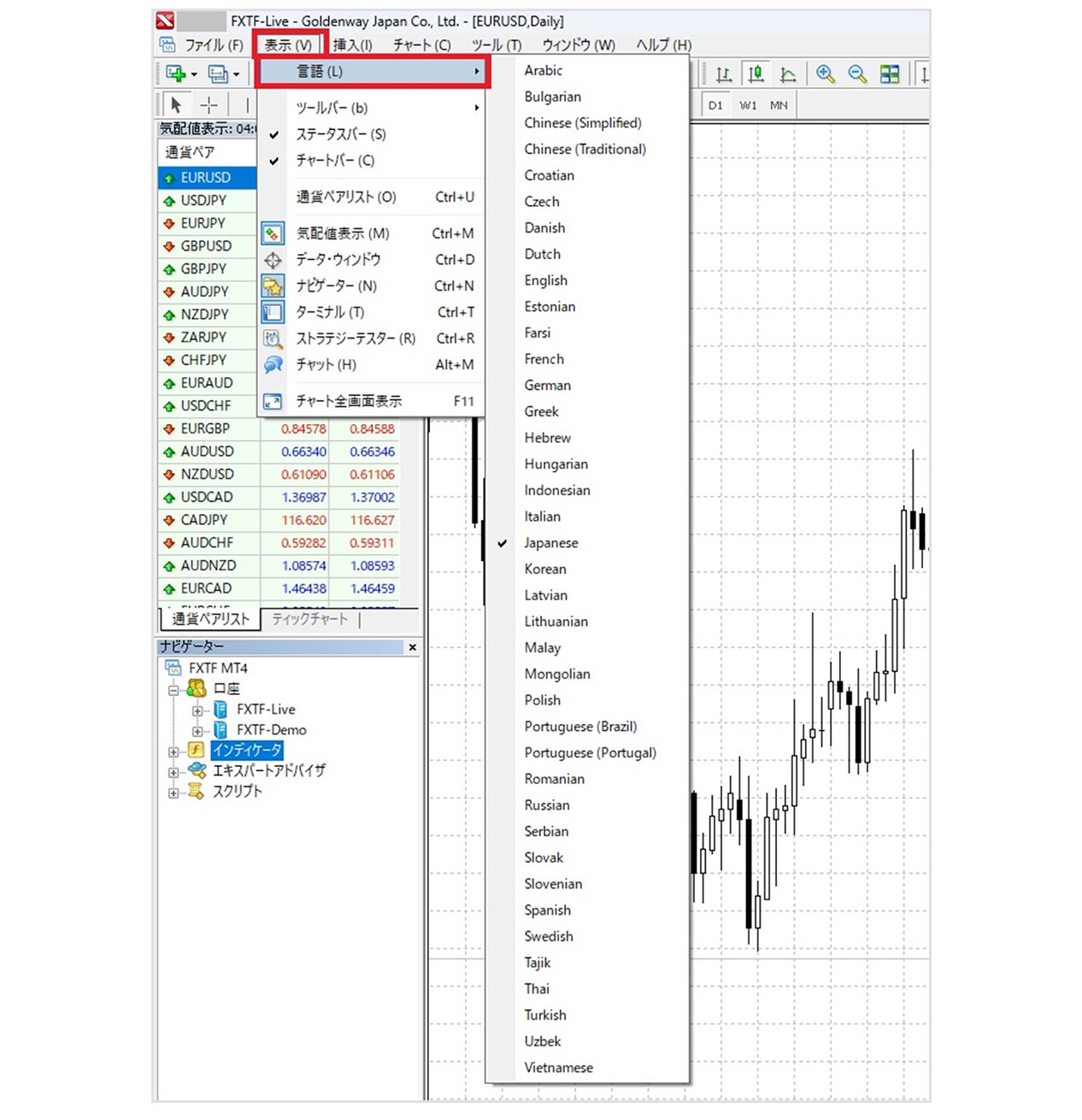The image size is (1082, 1120).
Task: Open the ツール (T) menu
Action: (x=497, y=44)
